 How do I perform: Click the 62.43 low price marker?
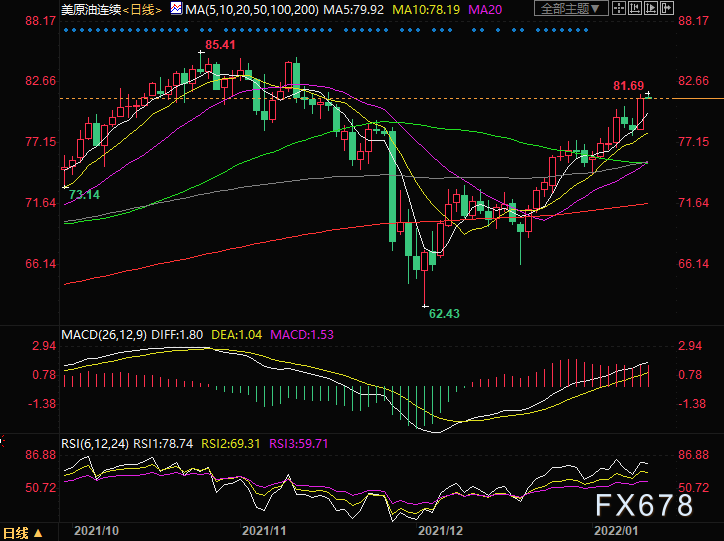click(x=444, y=314)
